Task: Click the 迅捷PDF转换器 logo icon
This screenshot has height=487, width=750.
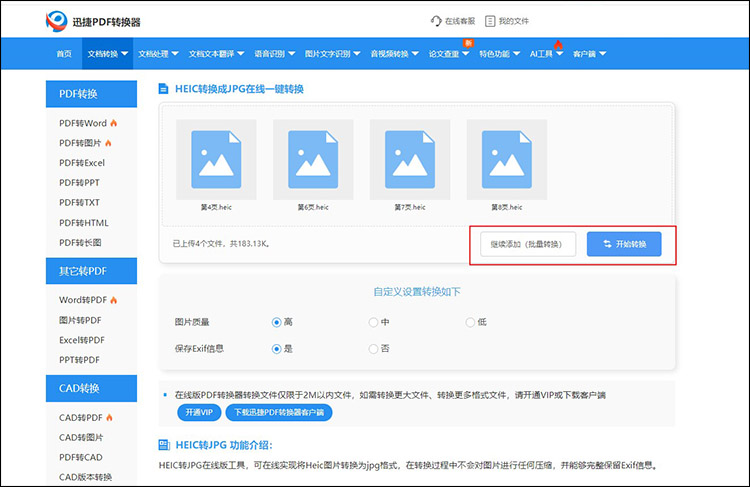Action: [x=56, y=22]
